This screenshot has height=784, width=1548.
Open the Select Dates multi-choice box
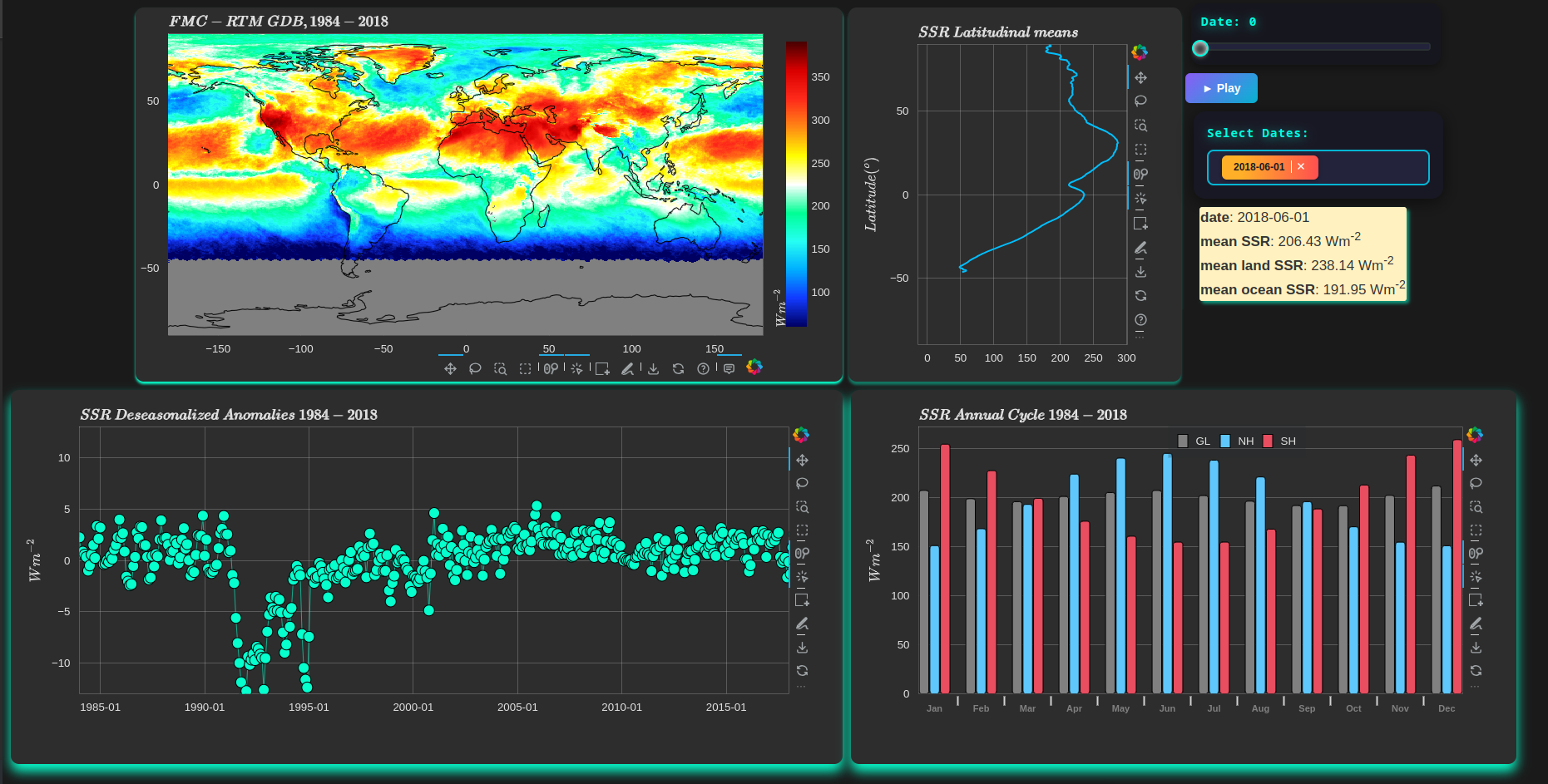1371,167
